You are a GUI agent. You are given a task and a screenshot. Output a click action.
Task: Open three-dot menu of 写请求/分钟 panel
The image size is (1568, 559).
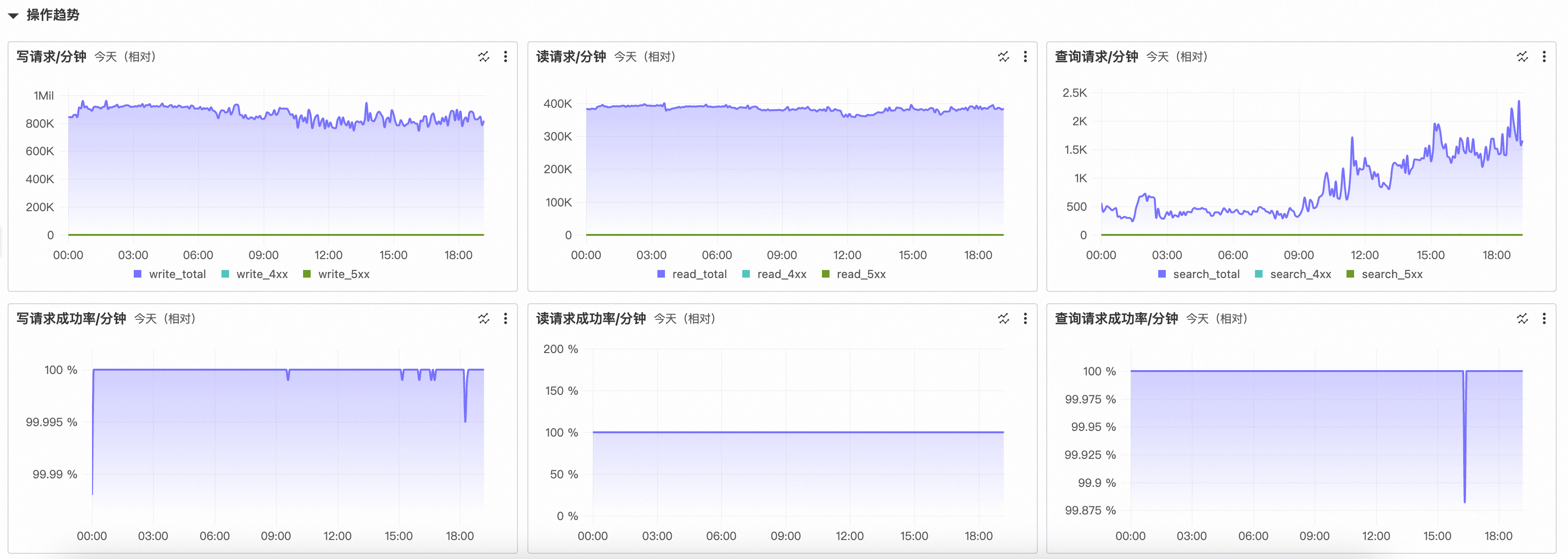coord(505,56)
